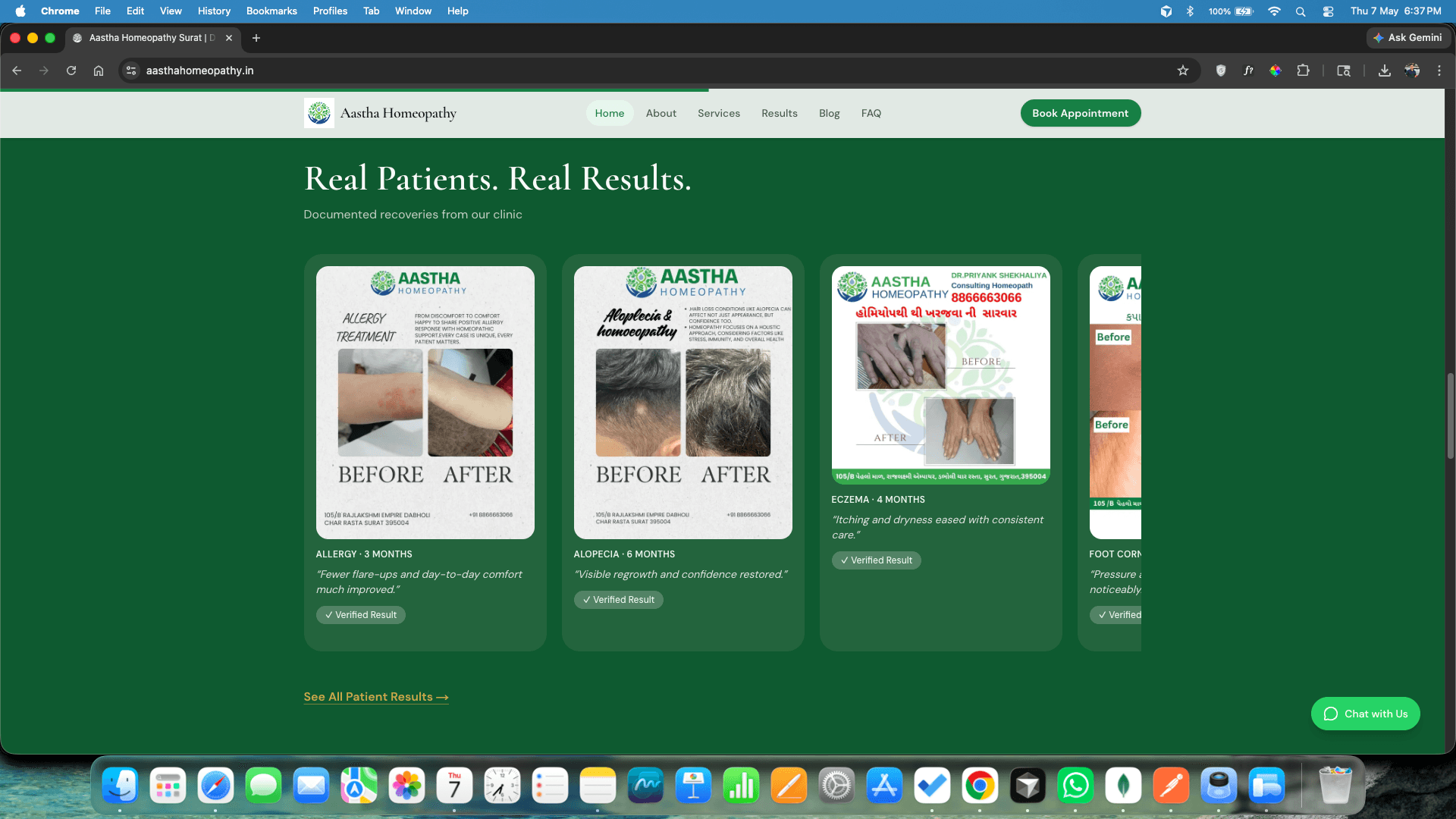Viewport: 1456px width, 819px height.
Task: Click the Book Appointment button
Action: pos(1081,113)
